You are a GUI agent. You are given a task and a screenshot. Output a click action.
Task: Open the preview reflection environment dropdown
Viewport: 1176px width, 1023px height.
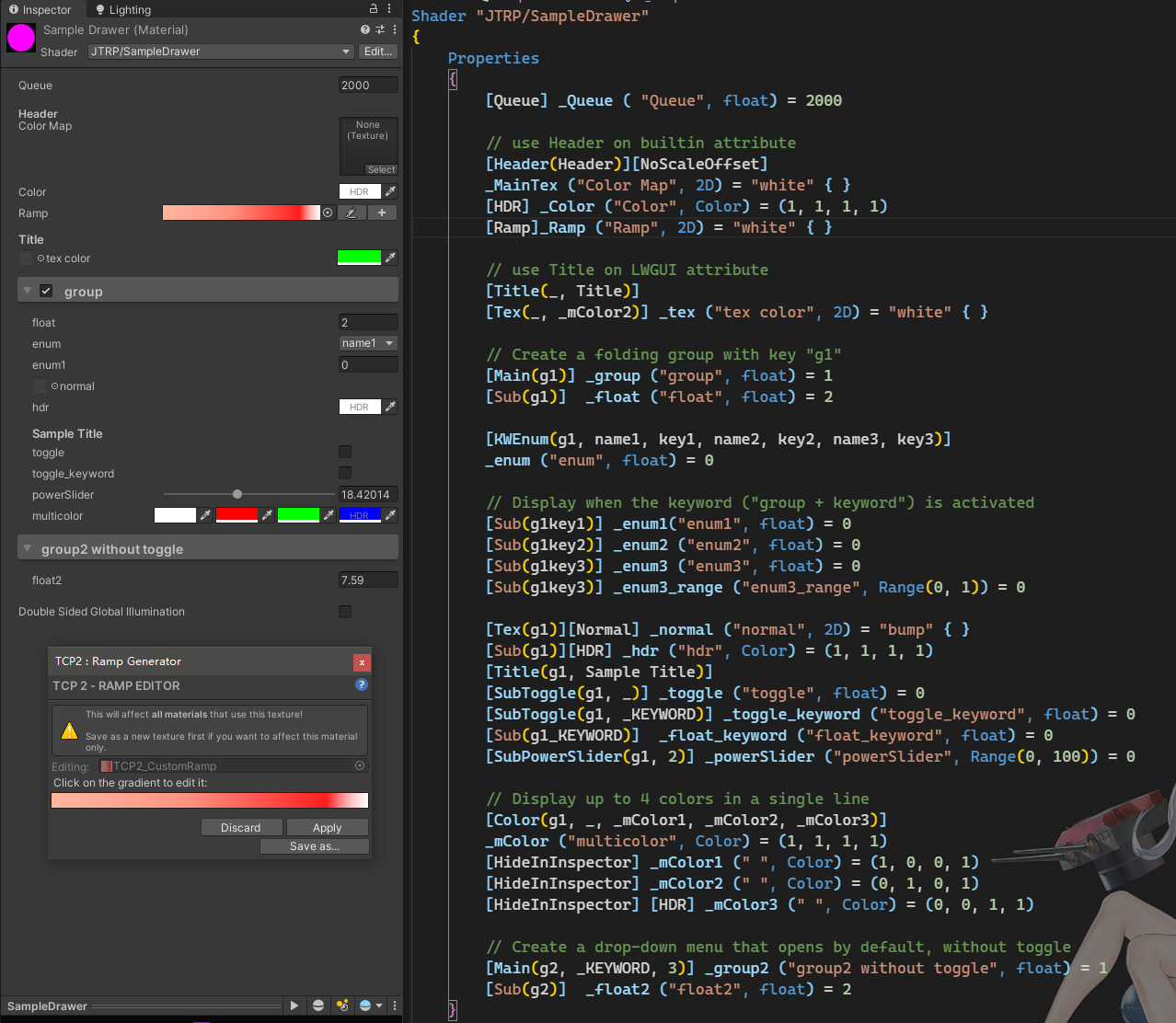[x=370, y=1006]
